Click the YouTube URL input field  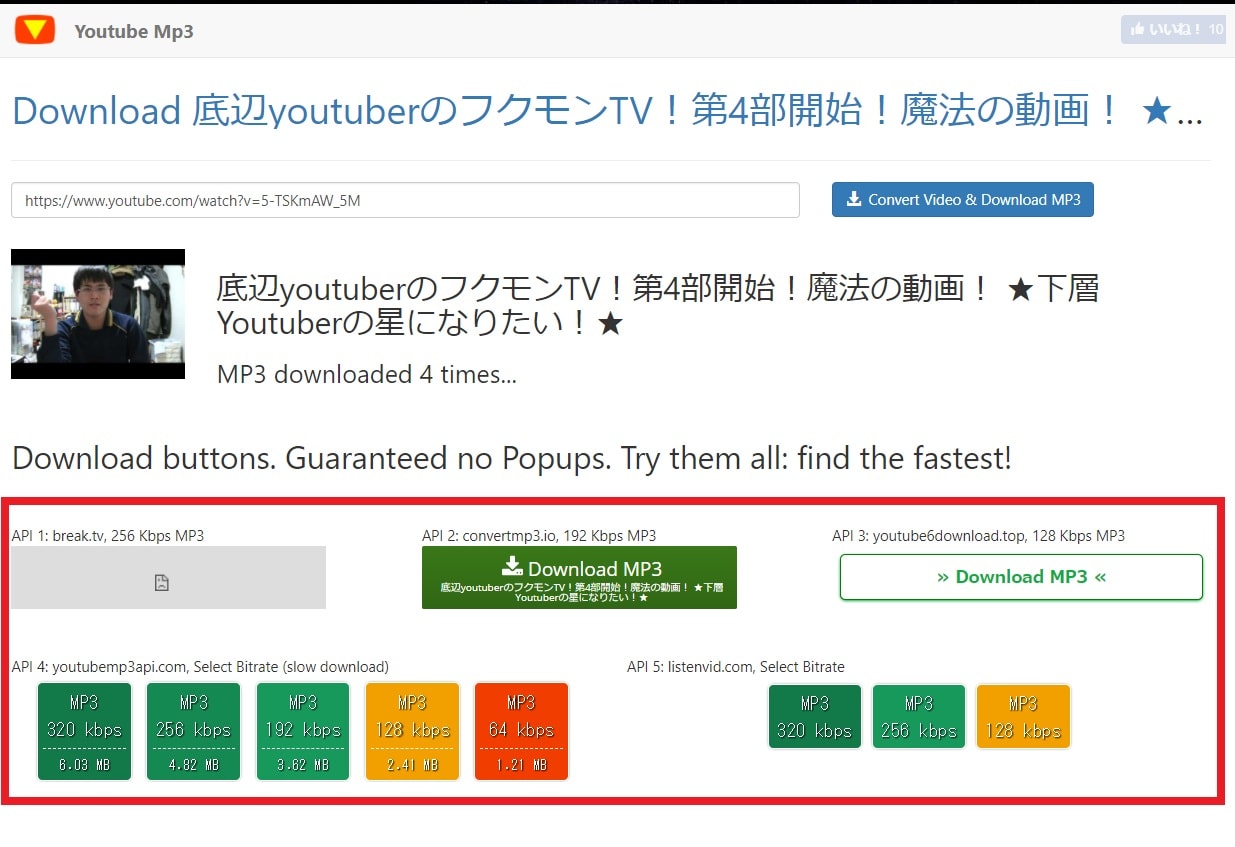pos(405,200)
